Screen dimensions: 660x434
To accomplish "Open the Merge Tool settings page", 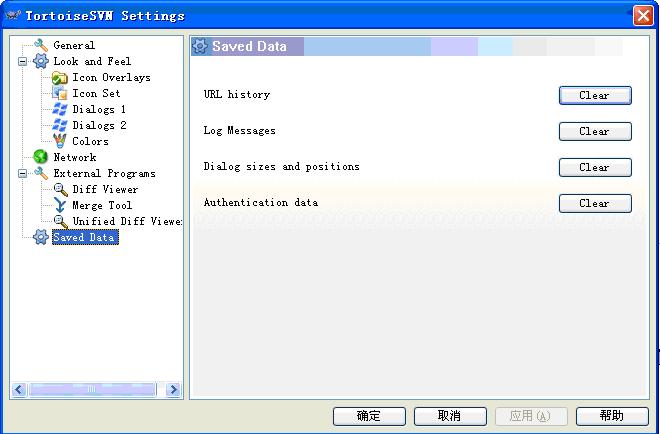I will (x=102, y=205).
